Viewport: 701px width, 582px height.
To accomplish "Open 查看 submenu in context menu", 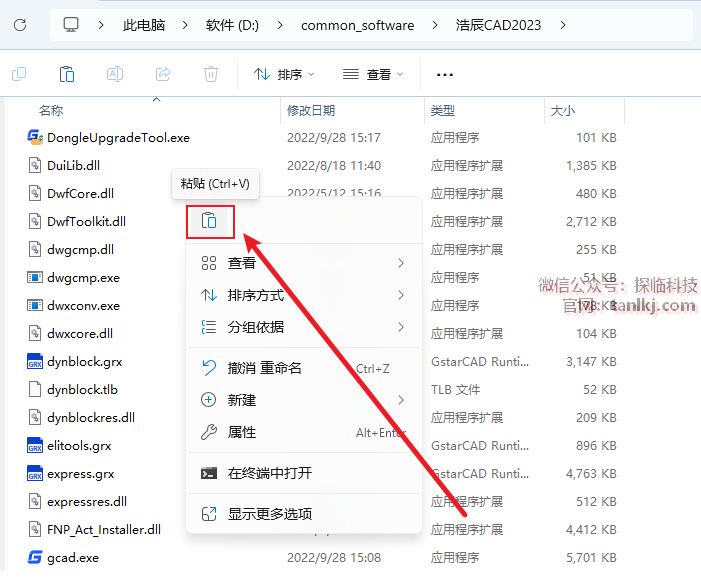I will click(x=304, y=263).
